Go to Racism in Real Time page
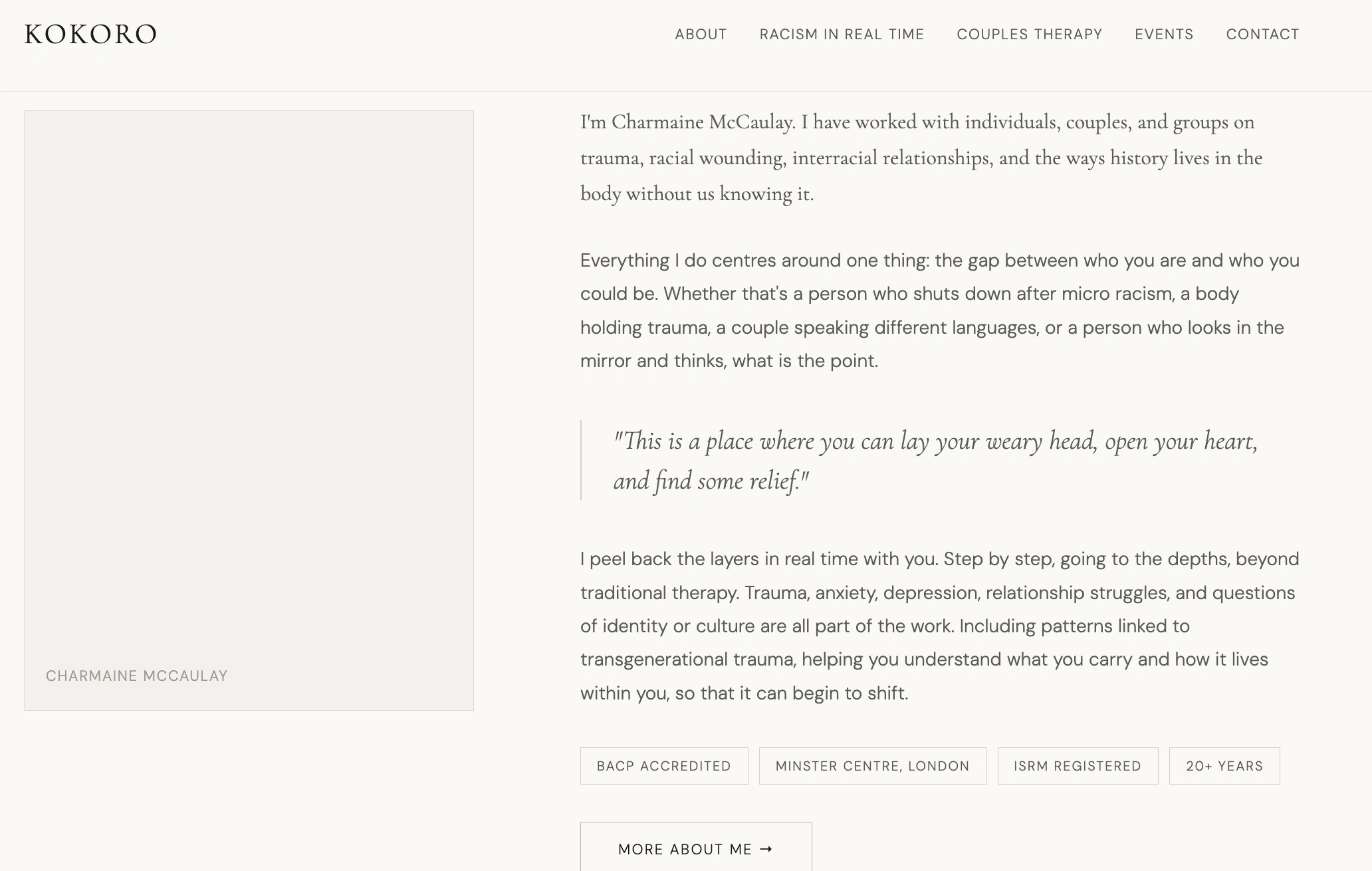Screen dimensions: 1372x871 pyautogui.click(x=842, y=35)
